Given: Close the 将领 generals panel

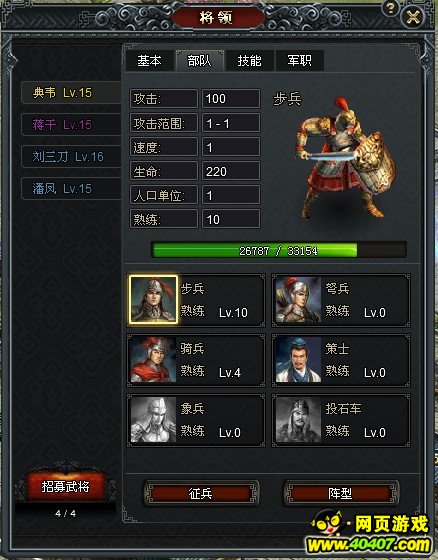Looking at the screenshot, I should (413, 17).
